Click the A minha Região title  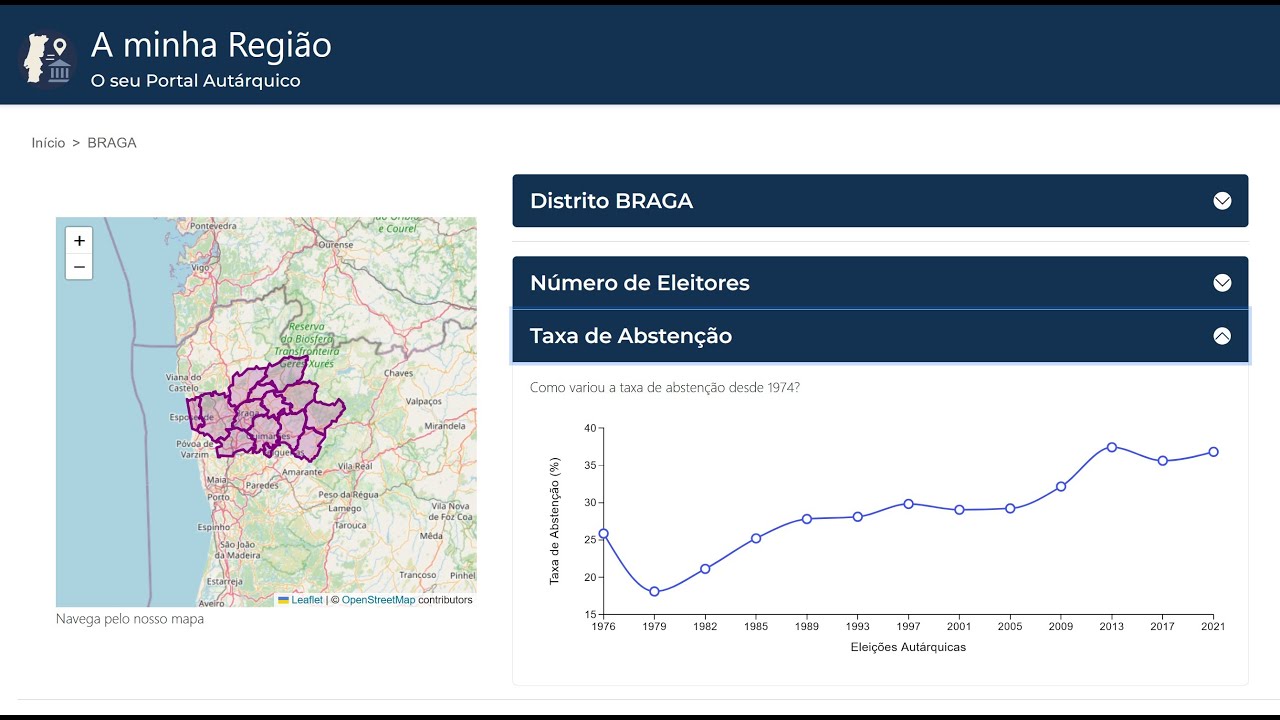pos(211,45)
